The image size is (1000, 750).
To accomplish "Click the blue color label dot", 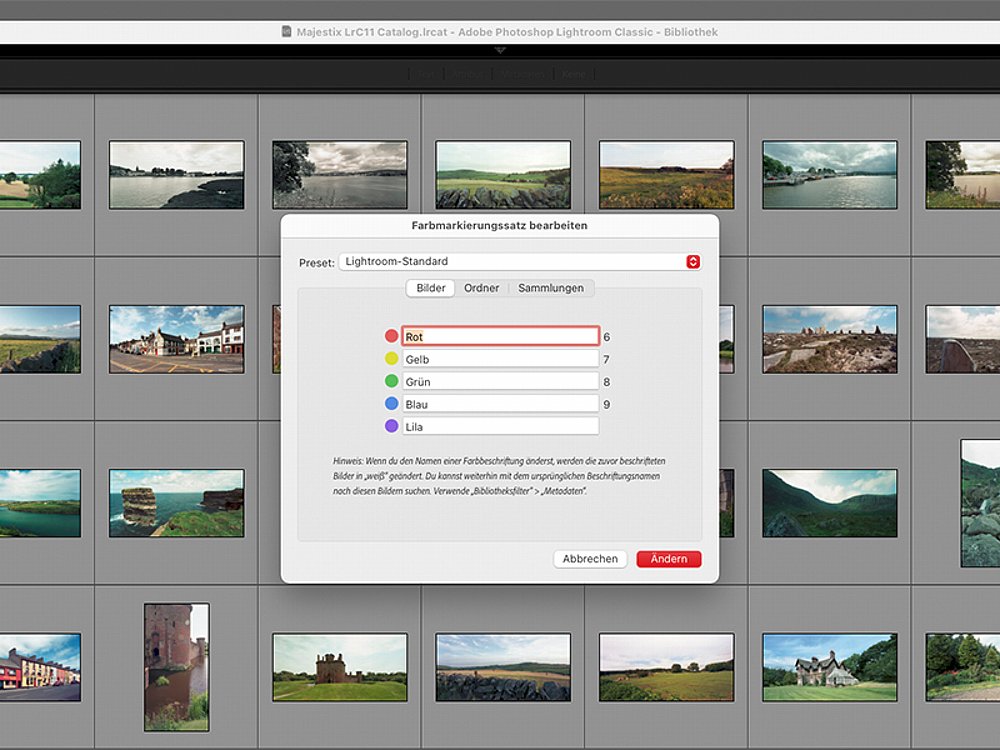I will coord(391,404).
